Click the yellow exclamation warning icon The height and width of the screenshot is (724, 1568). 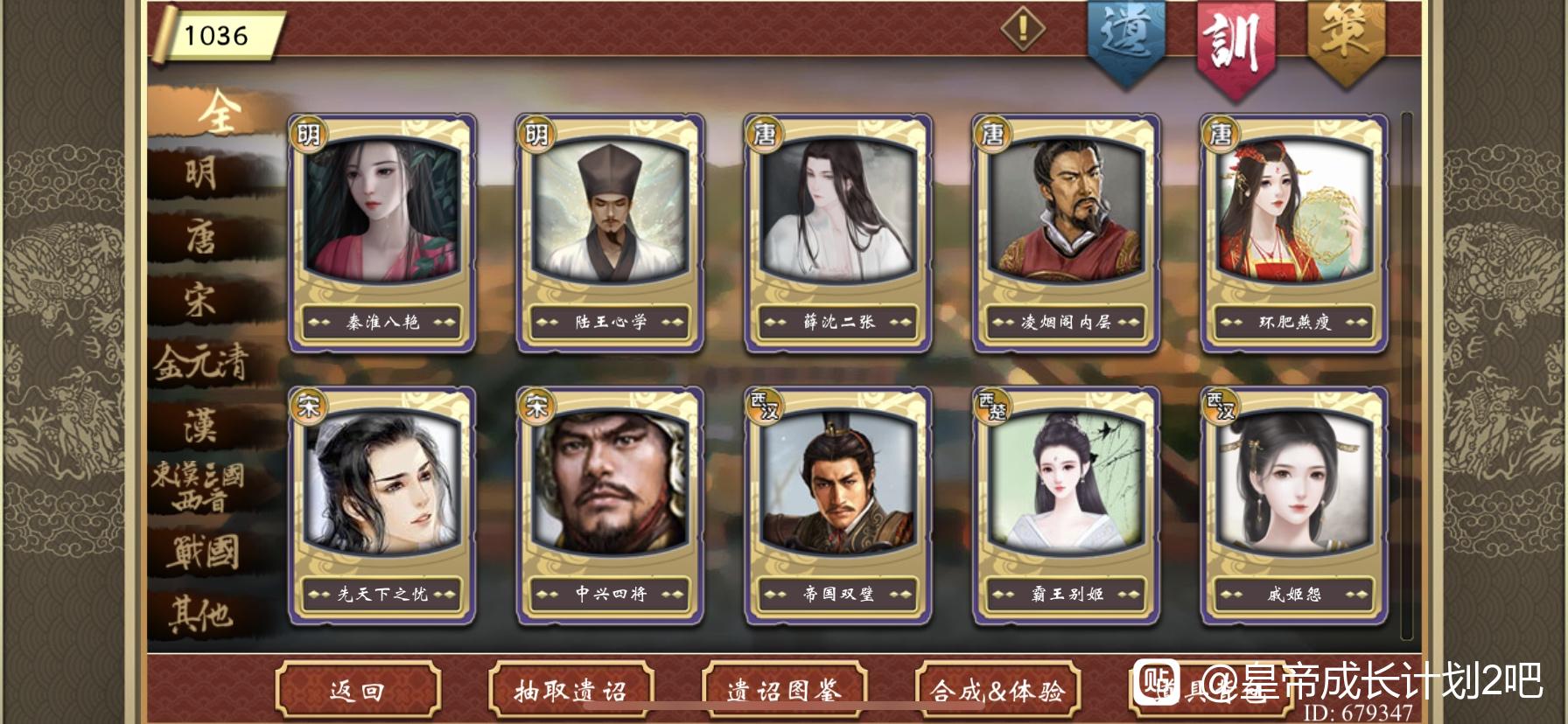pos(1023,30)
